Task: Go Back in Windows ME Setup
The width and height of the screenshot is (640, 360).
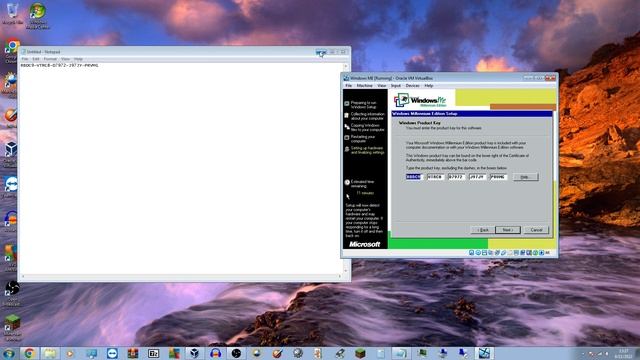Action: click(x=483, y=230)
